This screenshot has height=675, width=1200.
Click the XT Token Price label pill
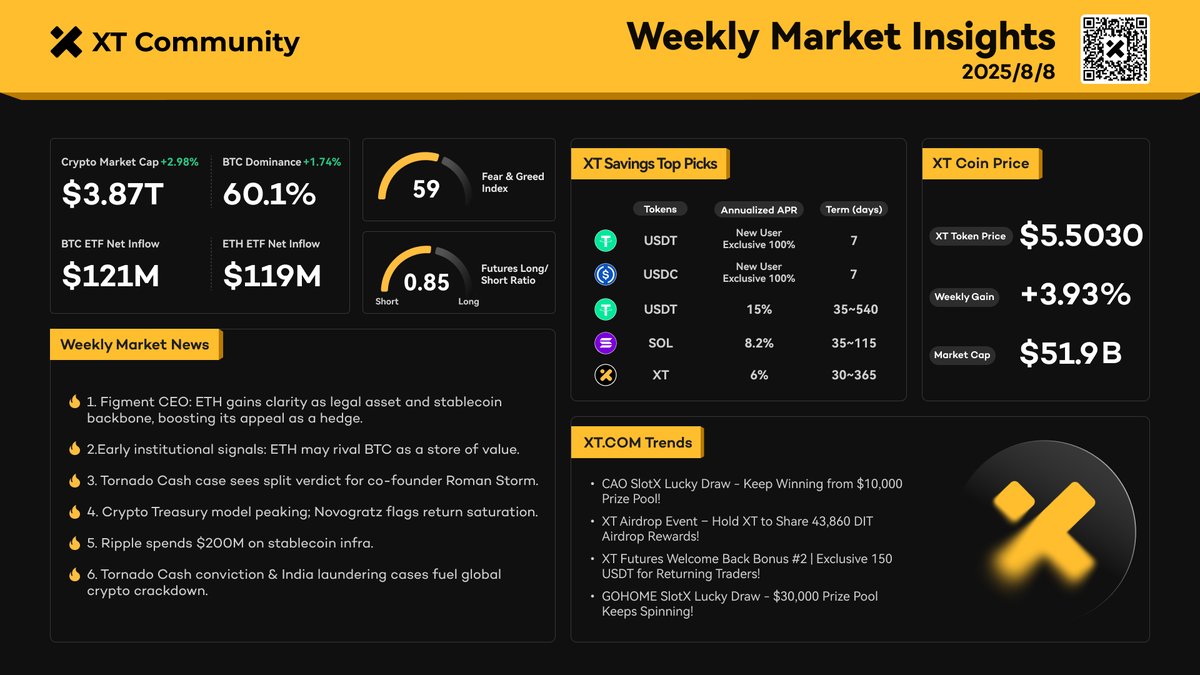click(x=970, y=236)
